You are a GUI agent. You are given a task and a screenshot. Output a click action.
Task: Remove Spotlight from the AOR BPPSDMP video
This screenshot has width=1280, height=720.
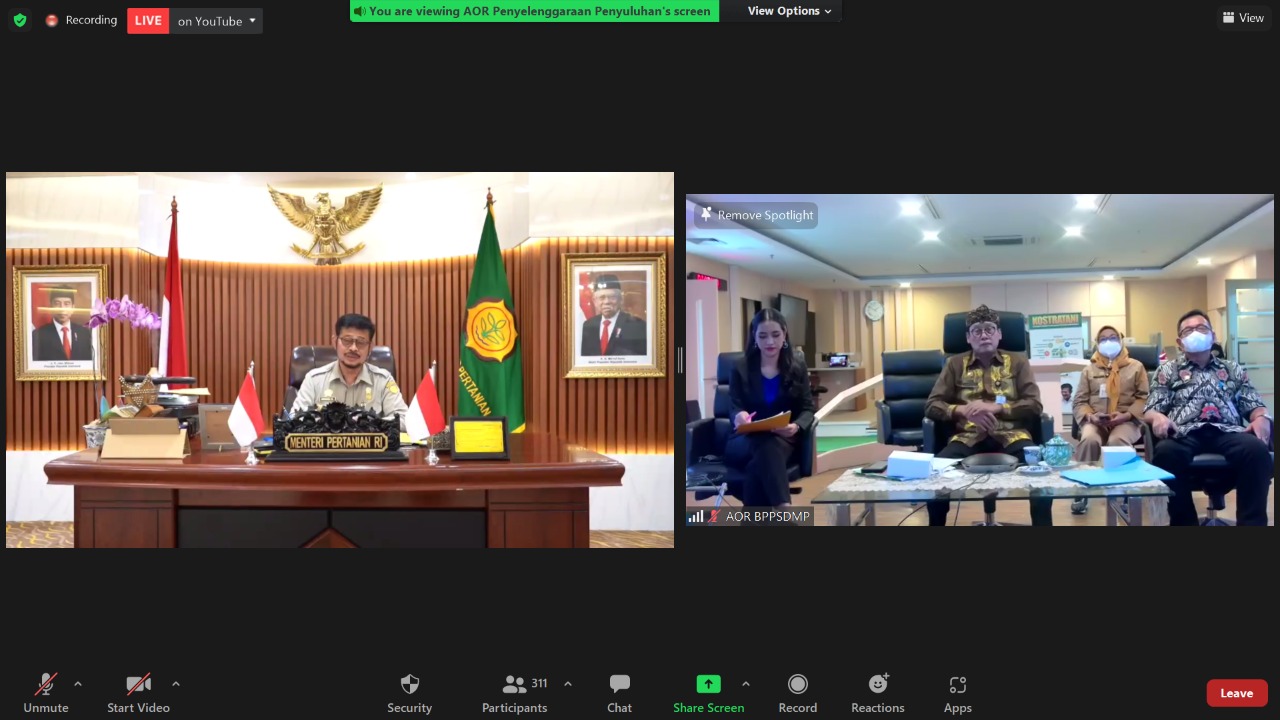point(755,214)
